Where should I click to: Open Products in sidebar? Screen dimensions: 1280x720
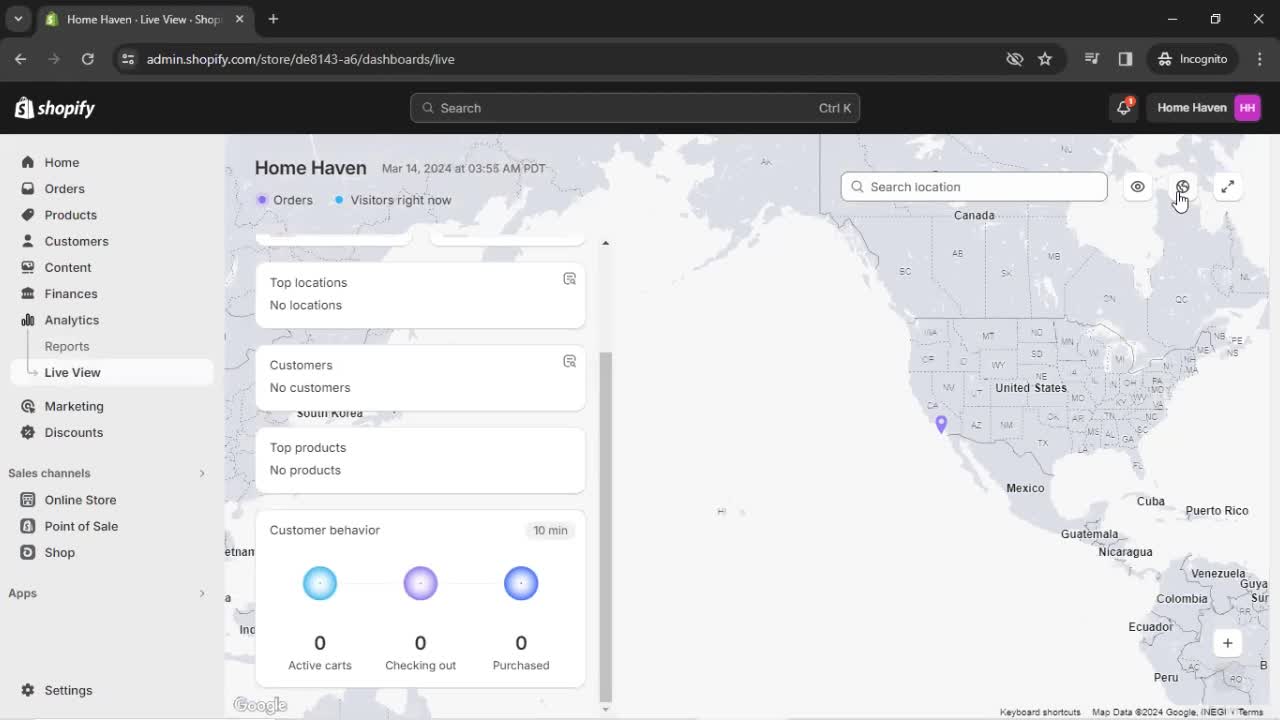(x=70, y=215)
